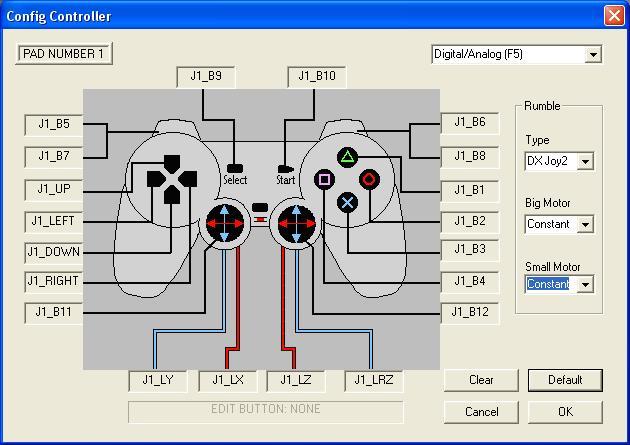Click the black analog mode button between the sticks
Screen dimensions: 630x445
pyautogui.click(x=260, y=207)
